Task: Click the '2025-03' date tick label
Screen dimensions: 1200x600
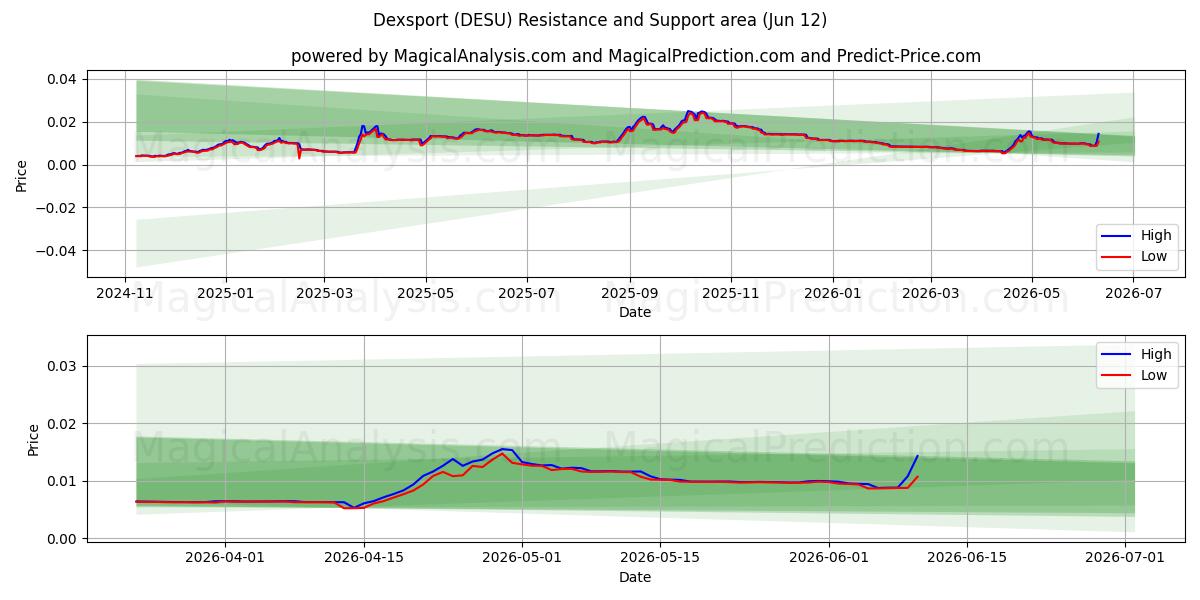Action: pos(324,293)
